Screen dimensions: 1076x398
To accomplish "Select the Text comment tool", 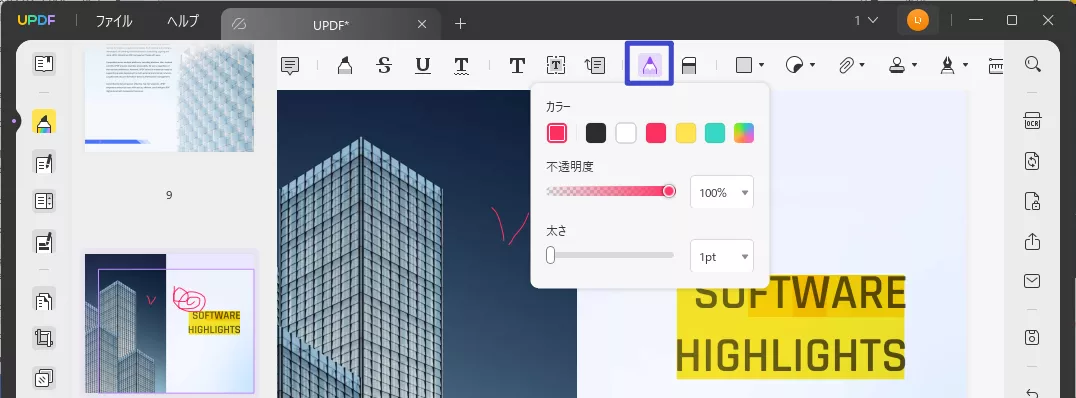I will [517, 65].
